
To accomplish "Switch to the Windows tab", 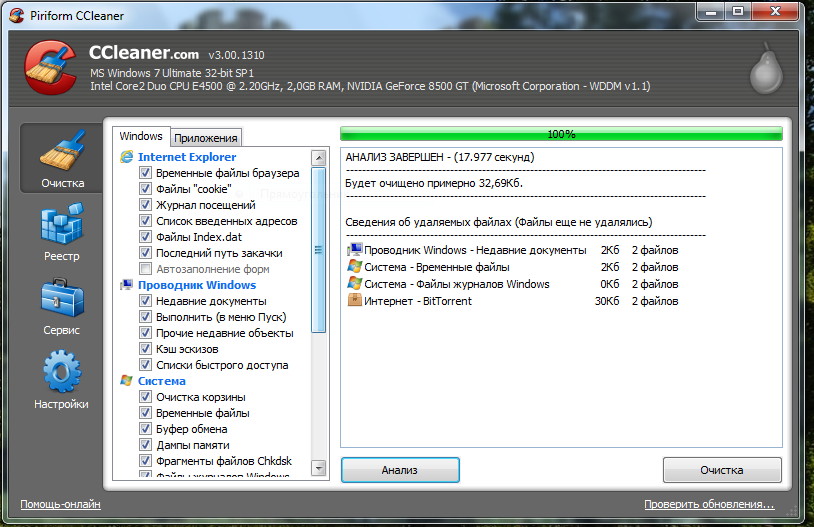I will [141, 137].
